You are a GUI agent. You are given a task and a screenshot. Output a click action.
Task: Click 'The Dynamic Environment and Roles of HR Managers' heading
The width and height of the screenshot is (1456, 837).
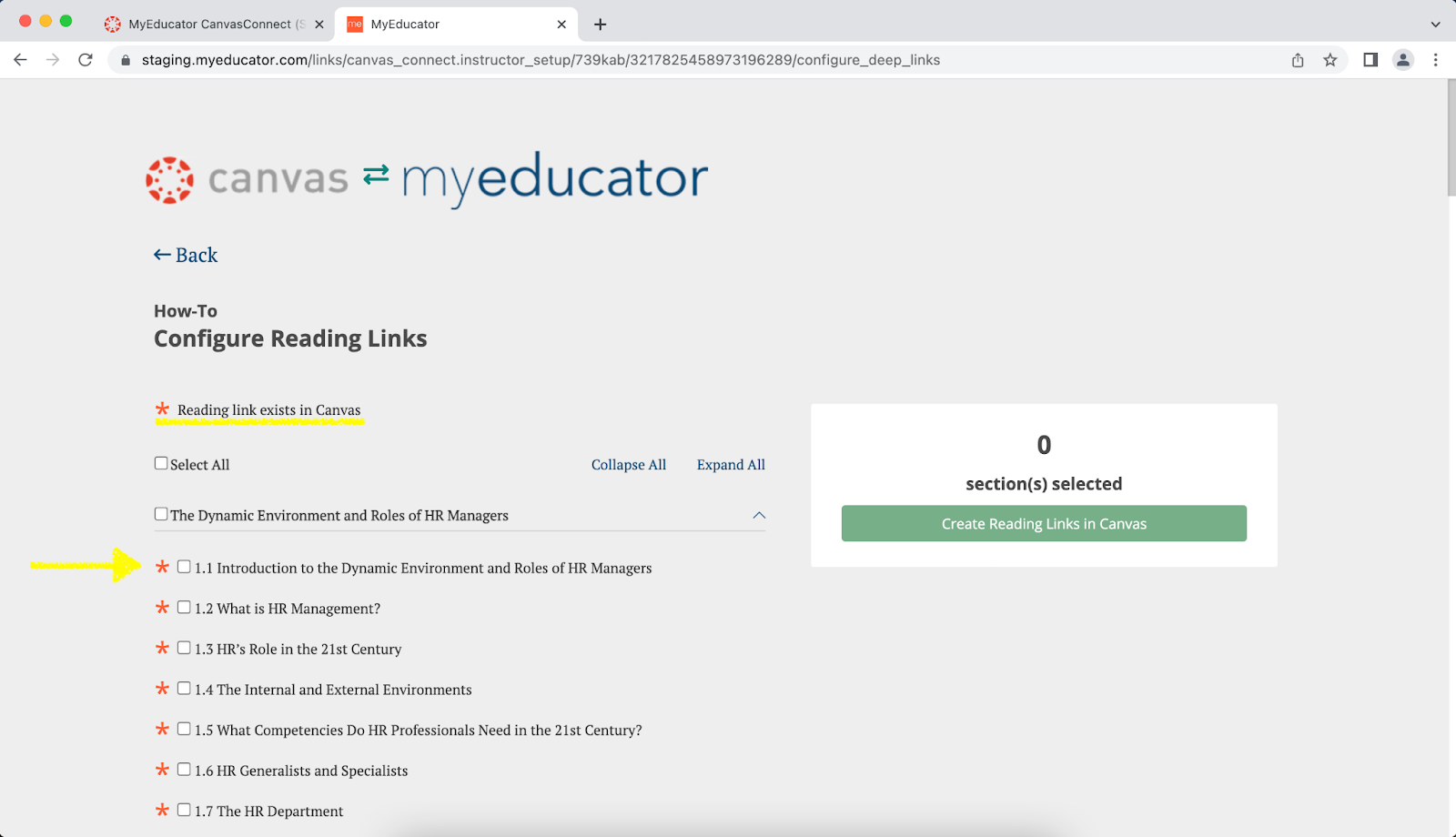(339, 516)
